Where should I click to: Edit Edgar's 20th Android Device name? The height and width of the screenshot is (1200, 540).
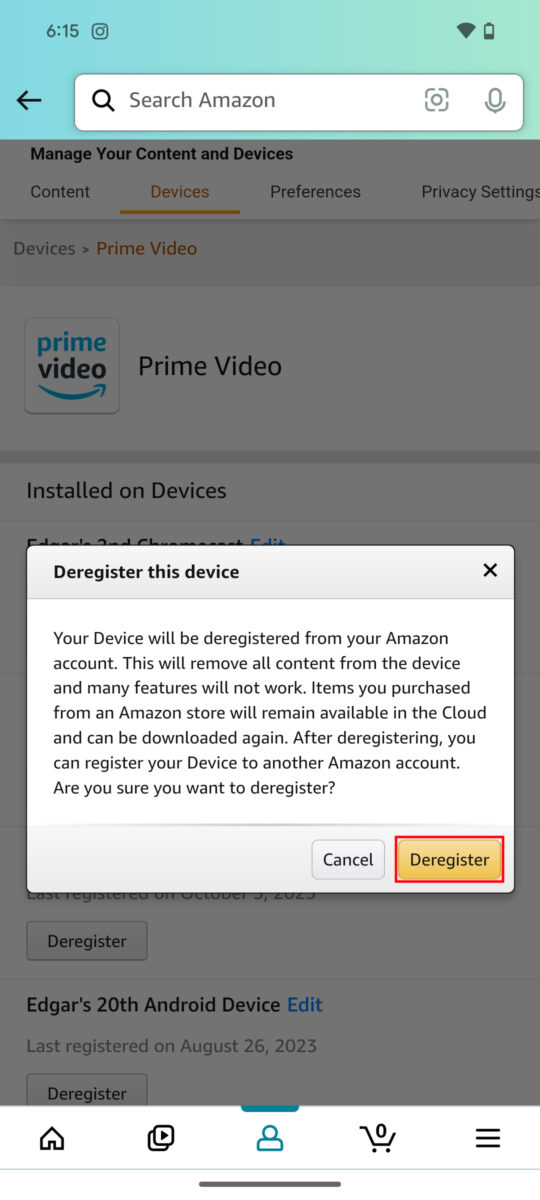click(305, 1004)
